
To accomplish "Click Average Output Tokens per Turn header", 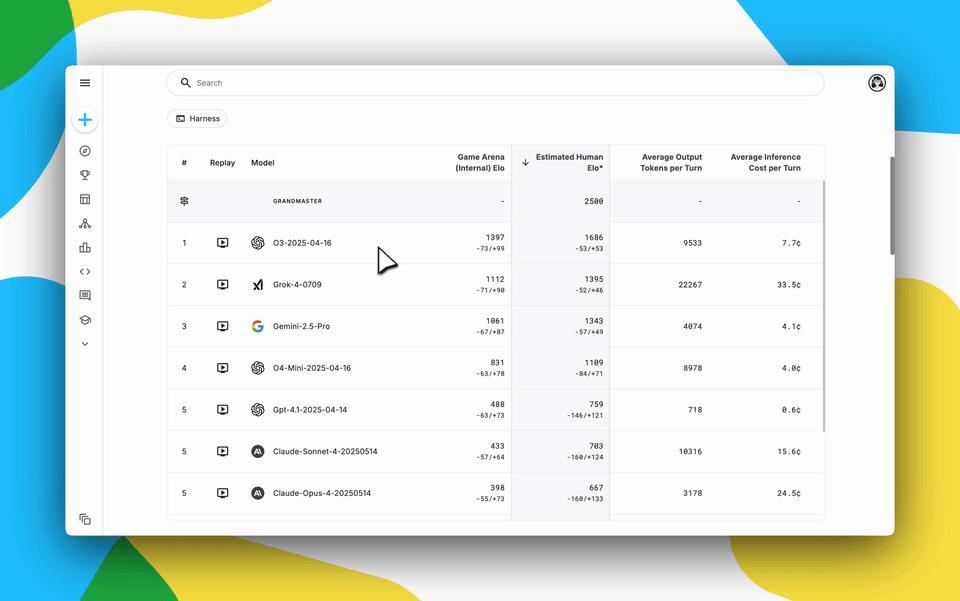I will pos(670,162).
